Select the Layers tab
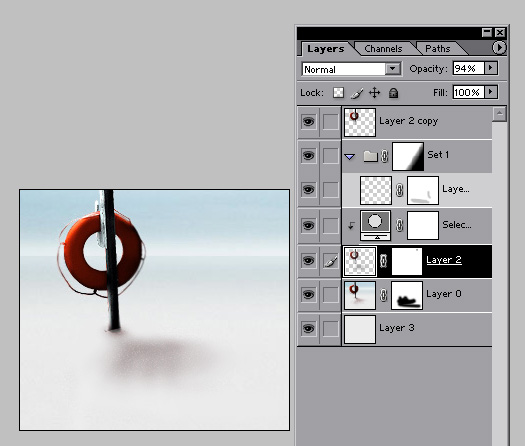This screenshot has height=446, width=525. point(325,49)
